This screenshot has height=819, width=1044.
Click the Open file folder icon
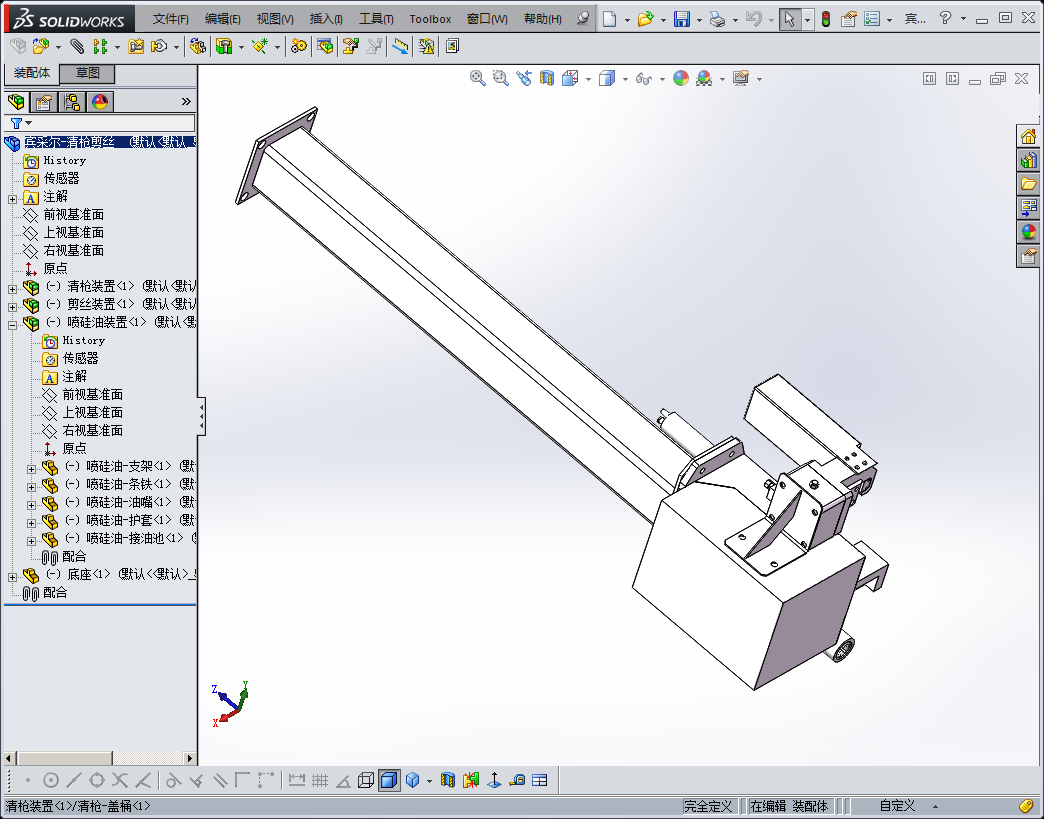[x=645, y=19]
